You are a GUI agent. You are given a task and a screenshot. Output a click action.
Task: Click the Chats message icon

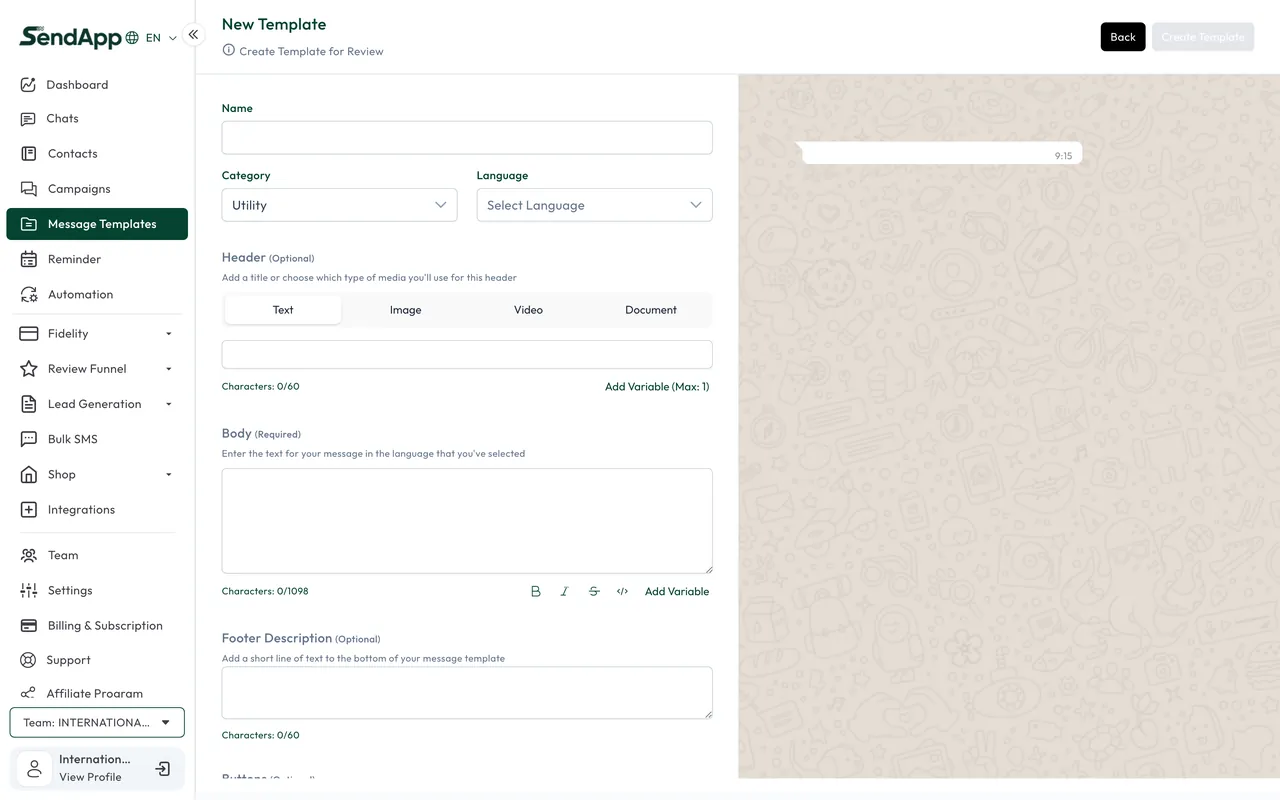[x=28, y=119]
